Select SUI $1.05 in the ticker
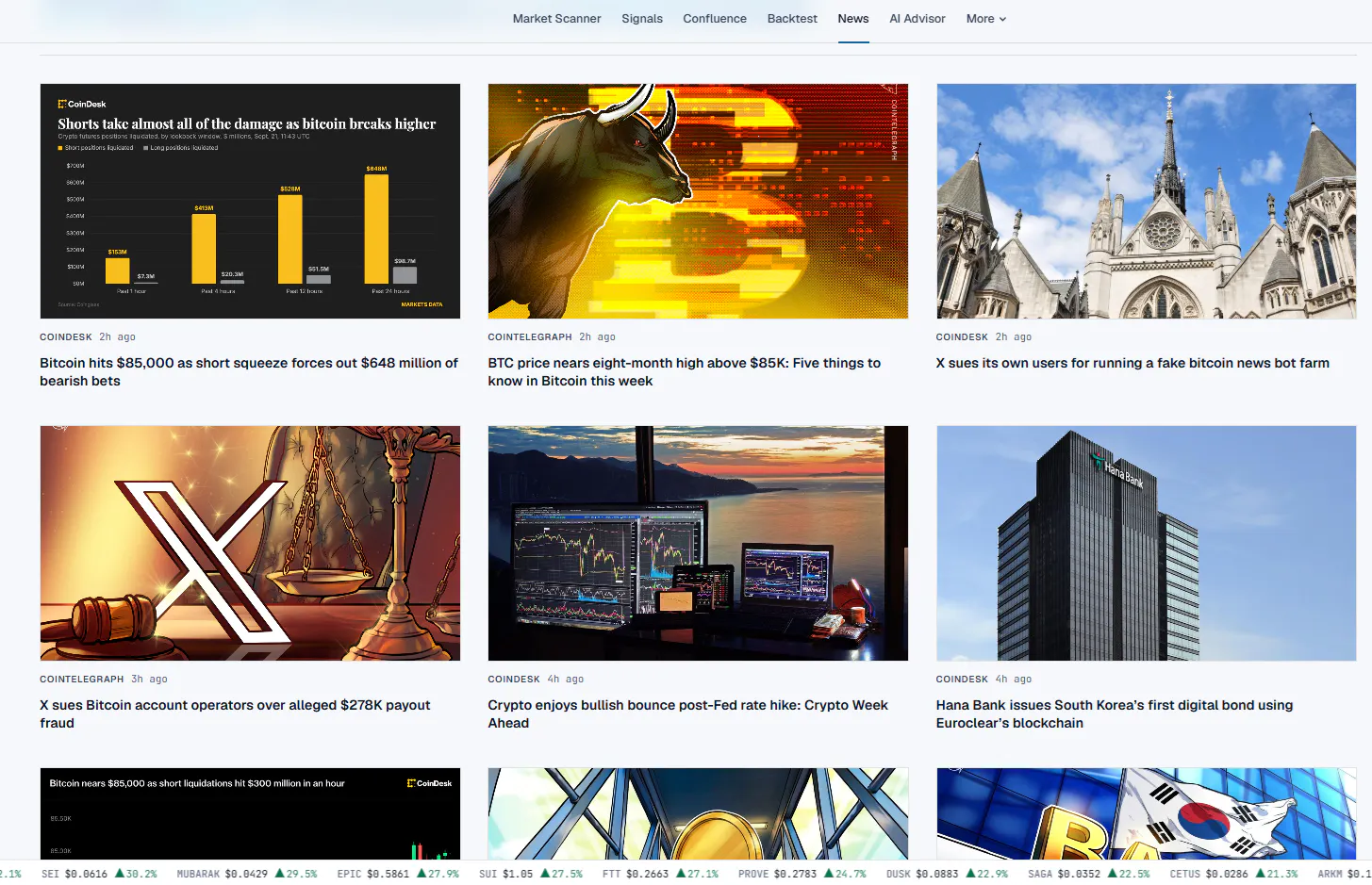Image resolution: width=1372 pixels, height=885 pixels. click(x=531, y=874)
